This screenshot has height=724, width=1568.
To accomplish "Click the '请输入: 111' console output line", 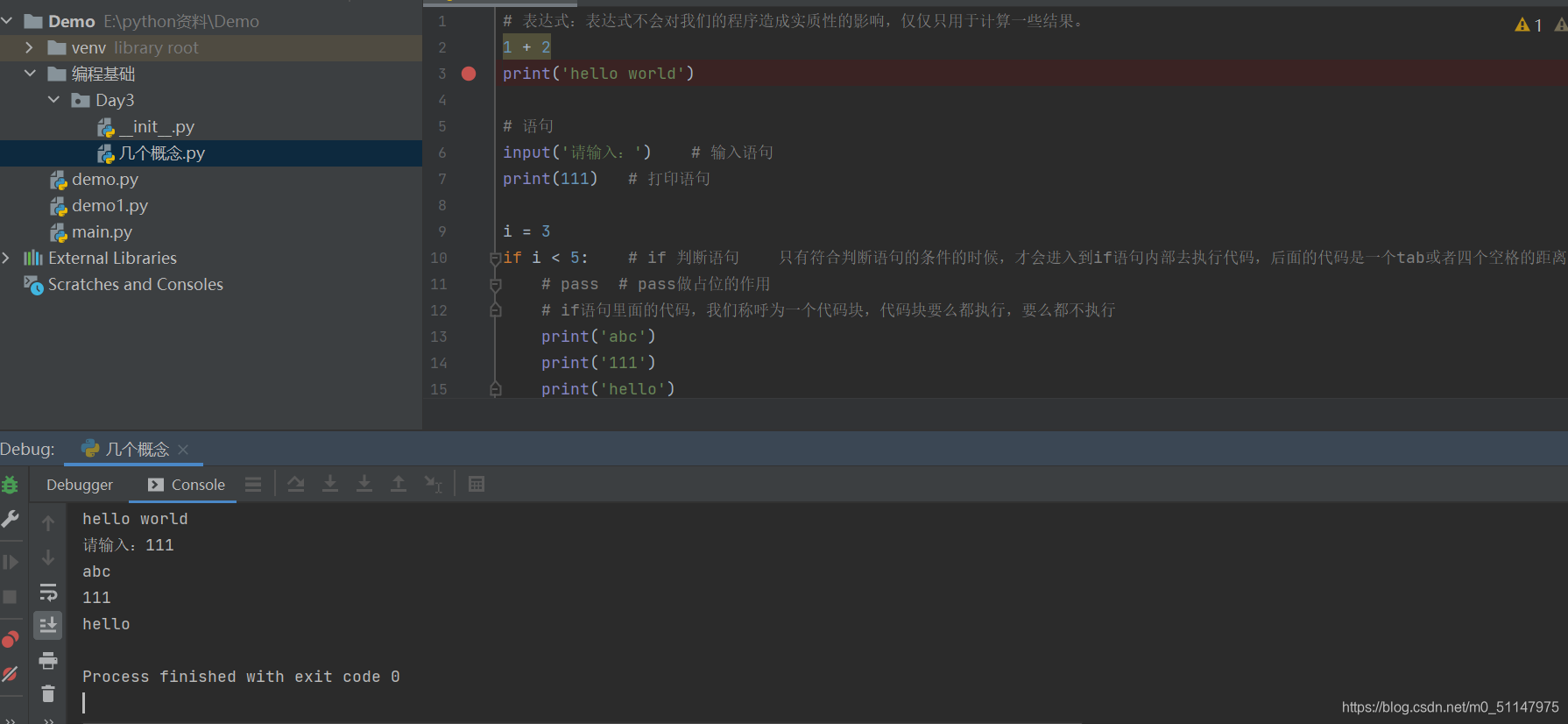I will [128, 545].
